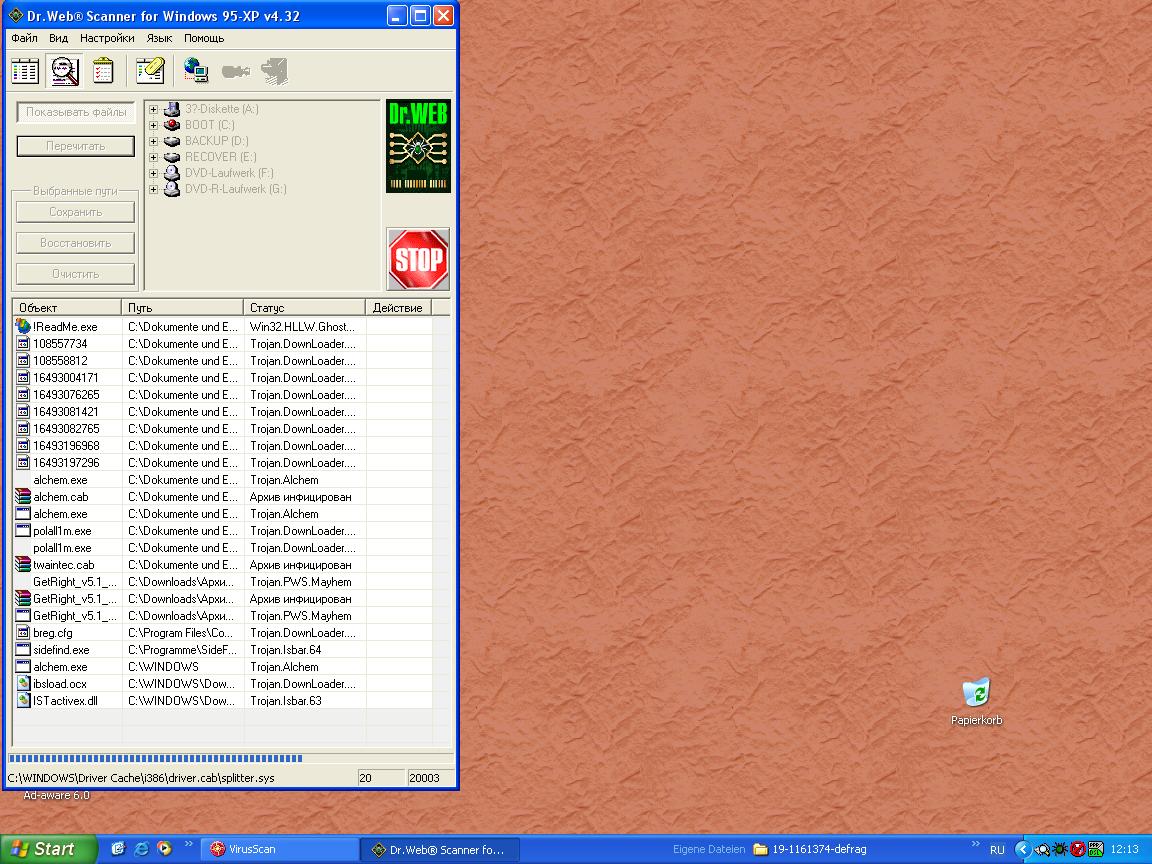Image resolution: width=1152 pixels, height=864 pixels.
Task: Select the magnifier scan view icon
Action: (65, 71)
